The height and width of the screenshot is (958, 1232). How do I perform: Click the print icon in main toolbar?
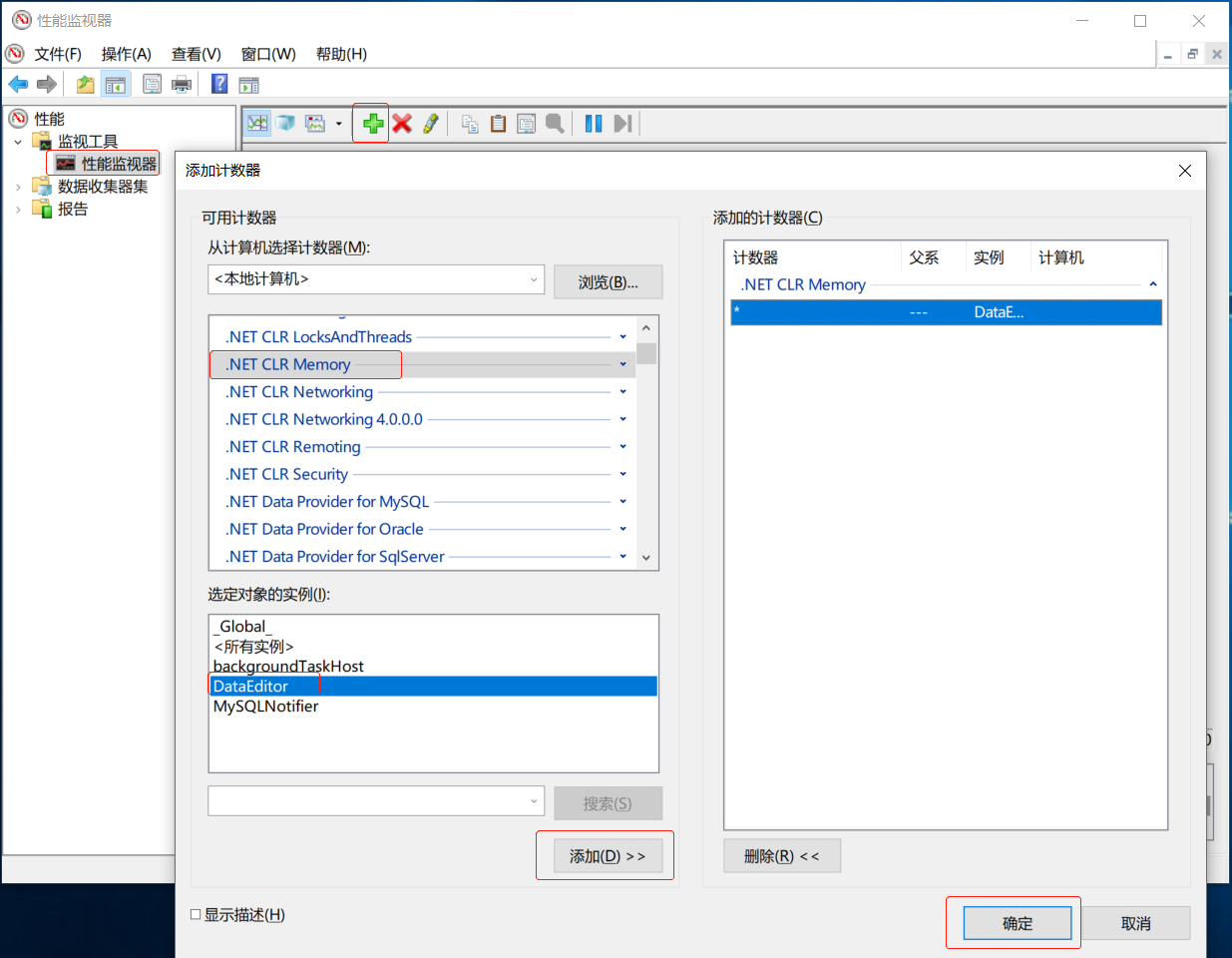point(182,85)
